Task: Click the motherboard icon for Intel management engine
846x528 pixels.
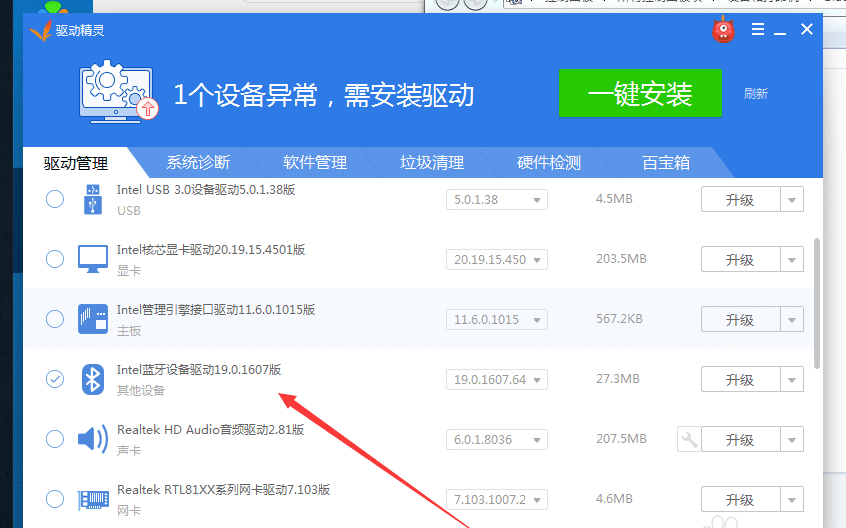Action: point(93,319)
